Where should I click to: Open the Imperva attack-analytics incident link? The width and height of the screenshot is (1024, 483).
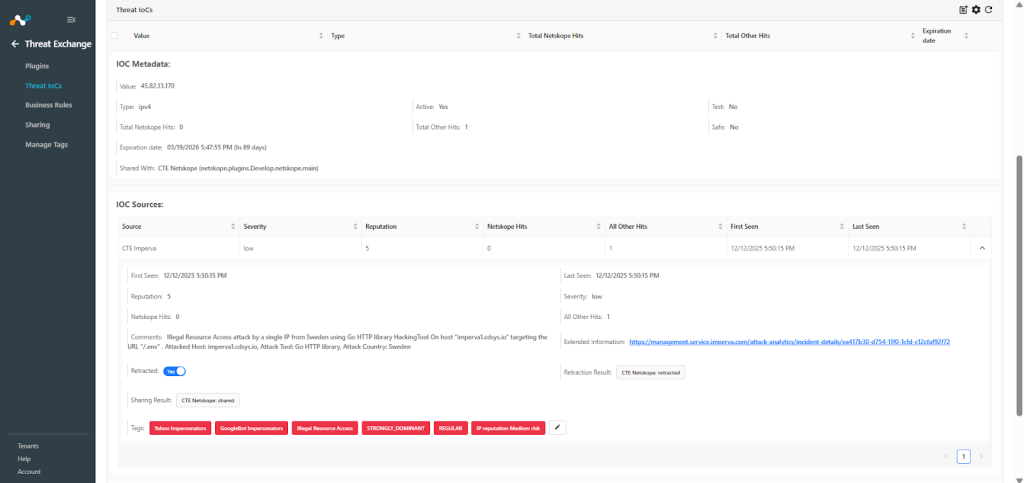(789, 341)
